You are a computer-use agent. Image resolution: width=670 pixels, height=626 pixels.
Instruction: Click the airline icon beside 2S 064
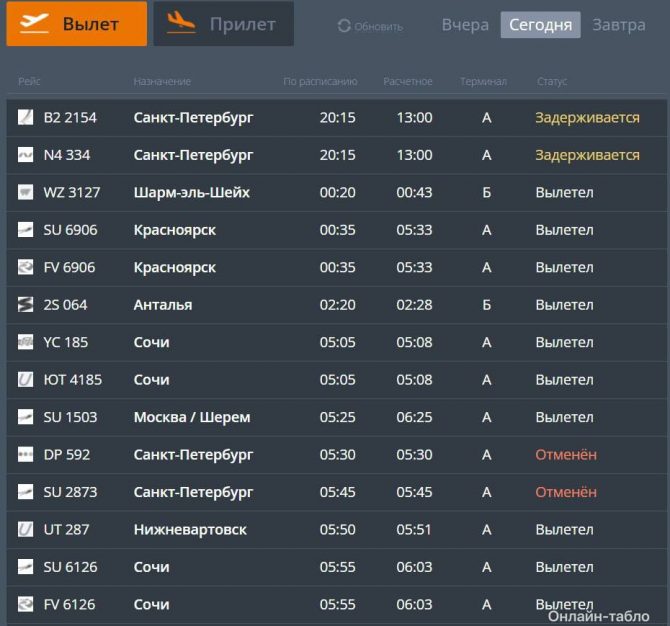coord(26,305)
